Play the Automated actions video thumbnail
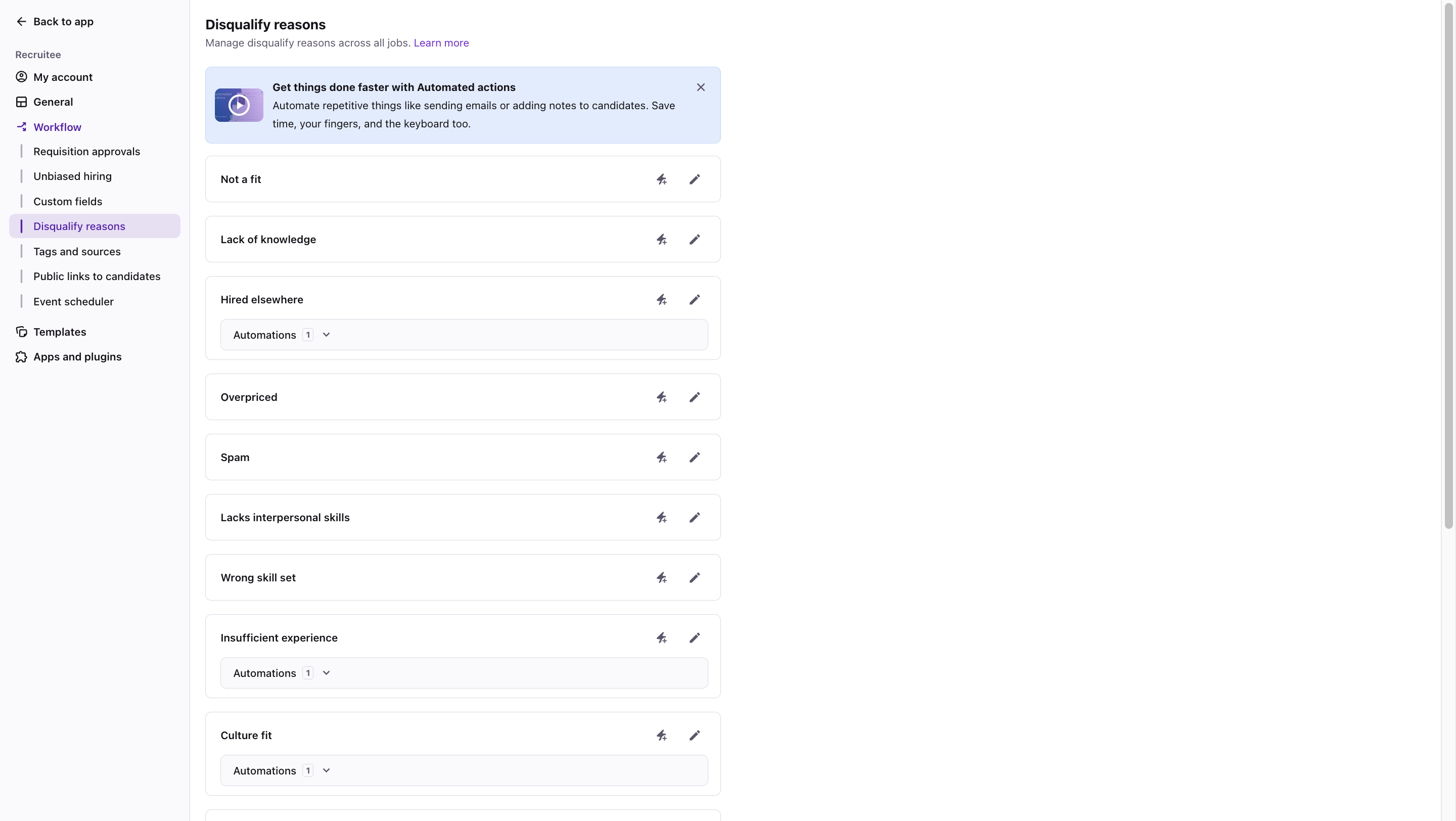The width and height of the screenshot is (1456, 821). [x=239, y=105]
